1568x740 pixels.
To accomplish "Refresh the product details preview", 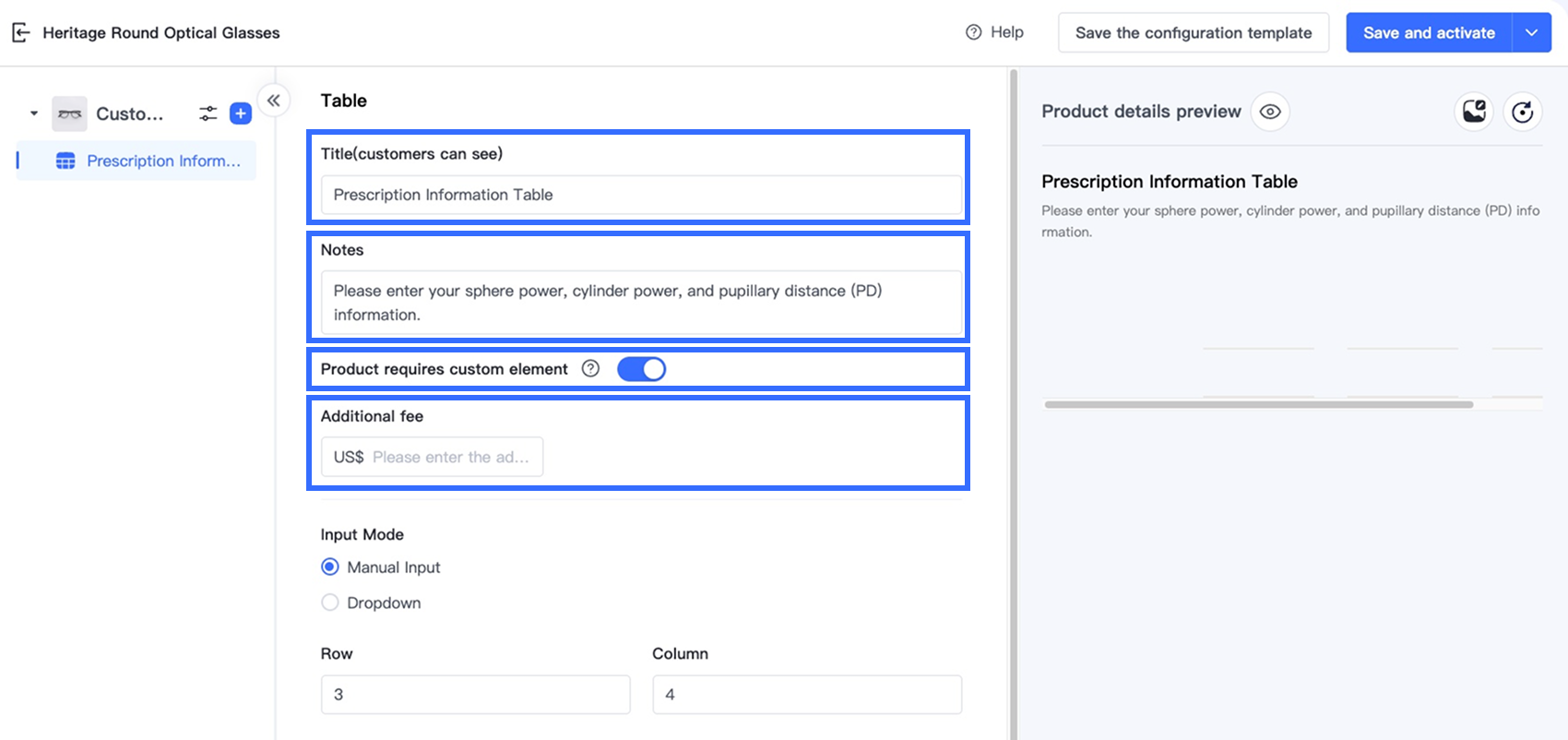I will pos(1522,112).
